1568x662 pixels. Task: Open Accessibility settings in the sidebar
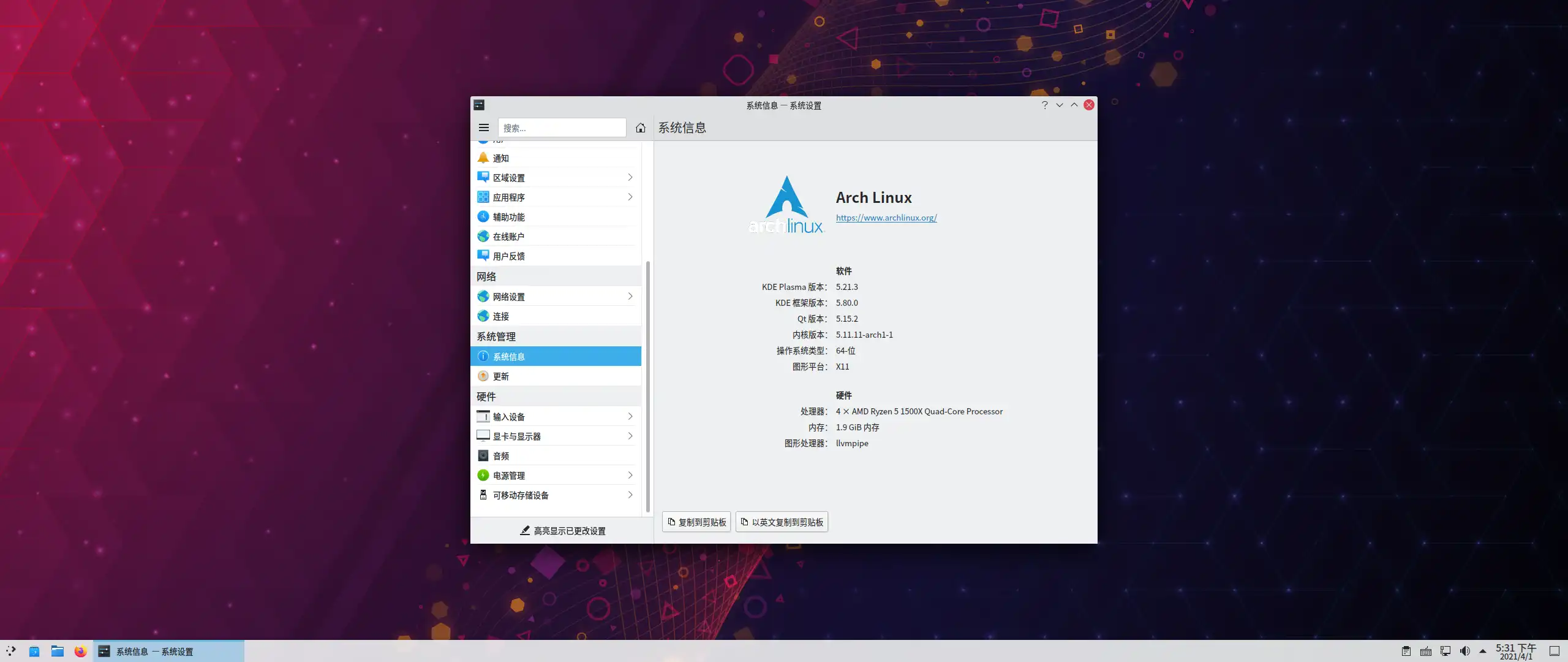point(508,217)
